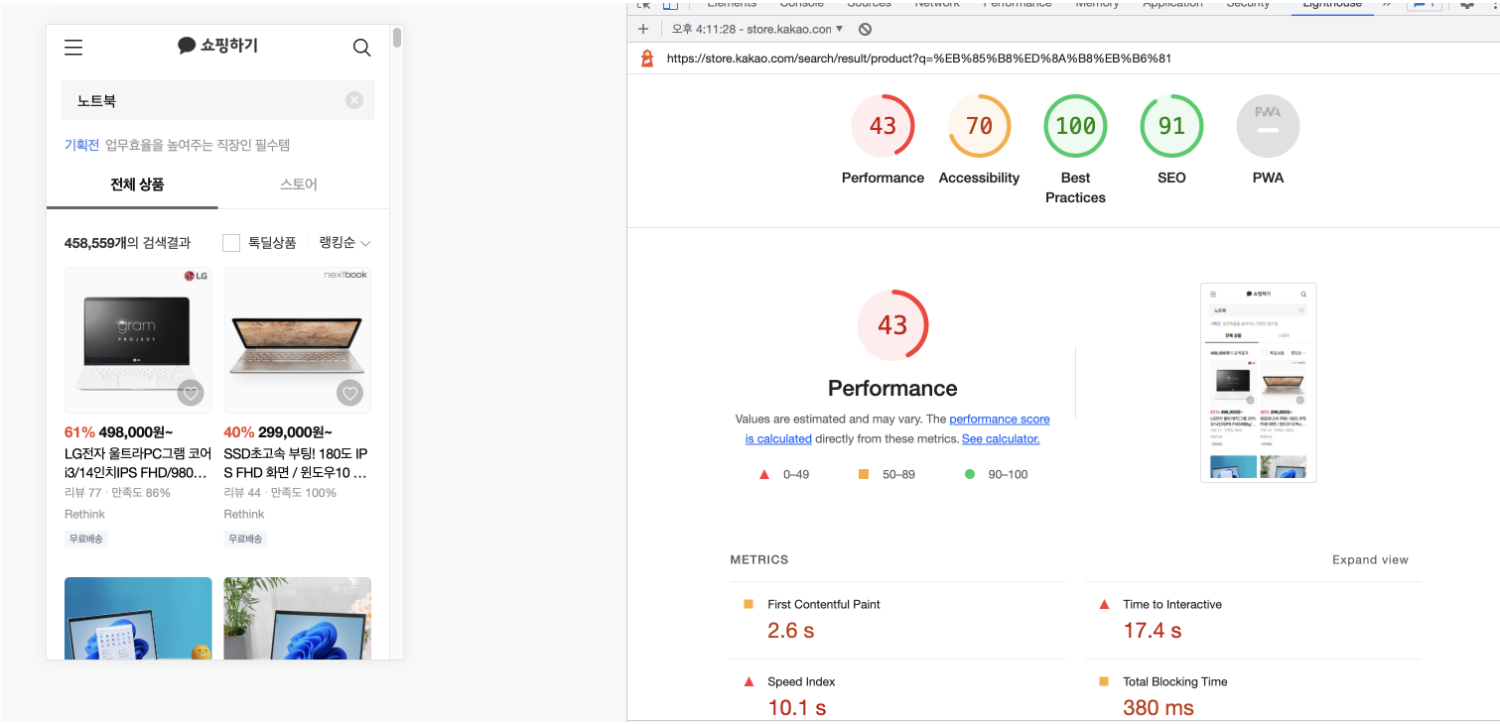The width and height of the screenshot is (1500, 724).
Task: Select the 전체 상품 tab
Action: pos(137,185)
